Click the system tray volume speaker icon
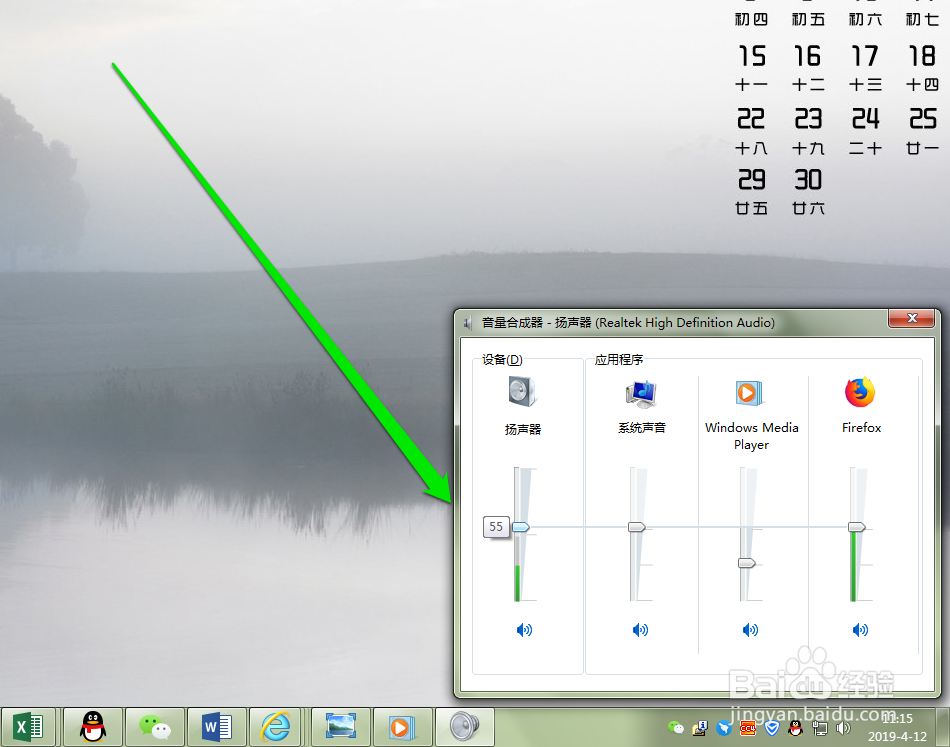 (x=843, y=728)
